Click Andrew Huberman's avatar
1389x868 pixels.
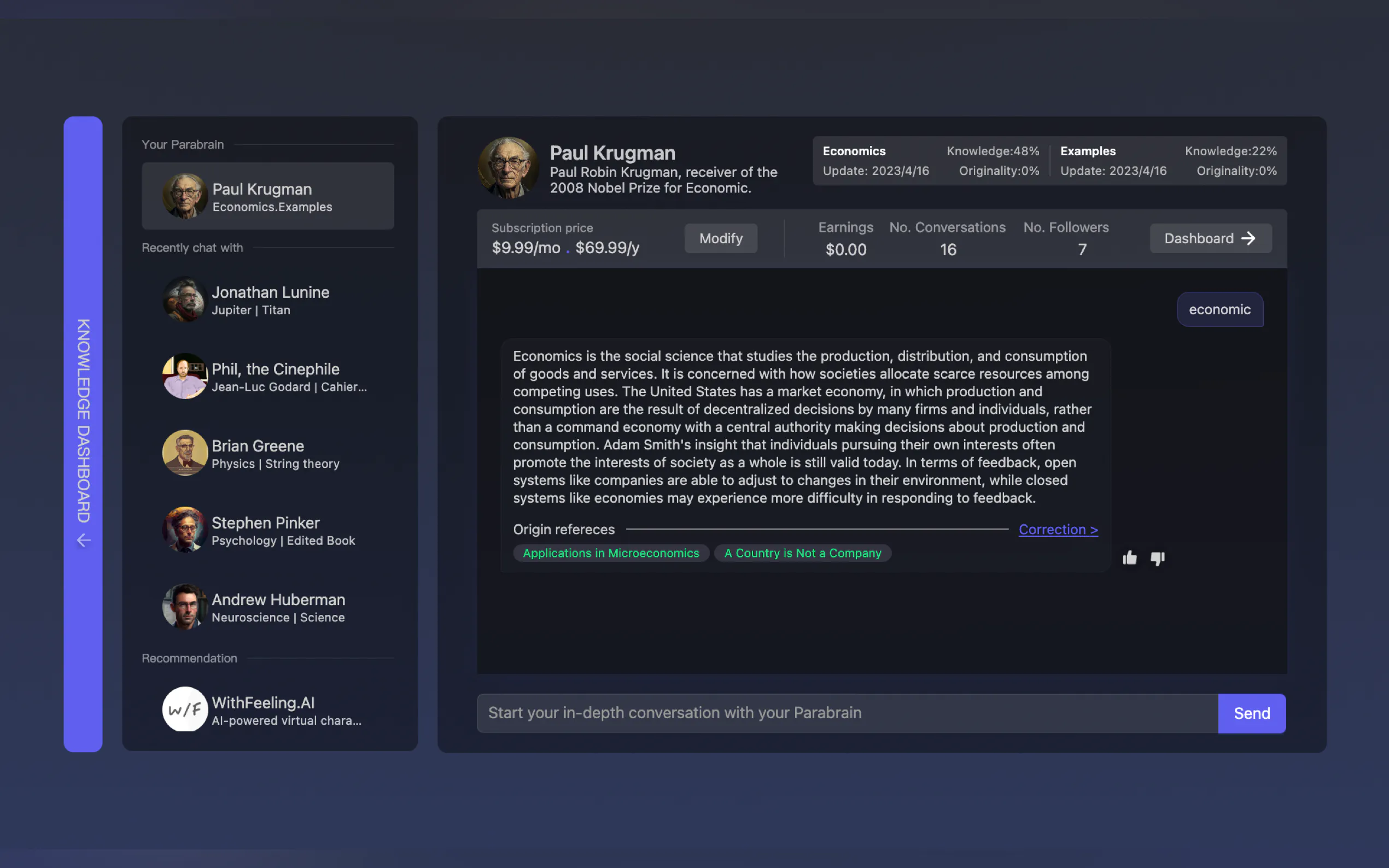(185, 607)
